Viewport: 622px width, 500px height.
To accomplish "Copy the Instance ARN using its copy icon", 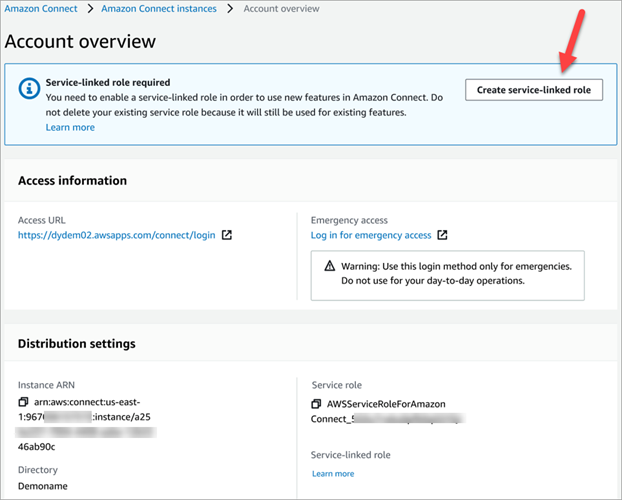I will click(x=24, y=402).
